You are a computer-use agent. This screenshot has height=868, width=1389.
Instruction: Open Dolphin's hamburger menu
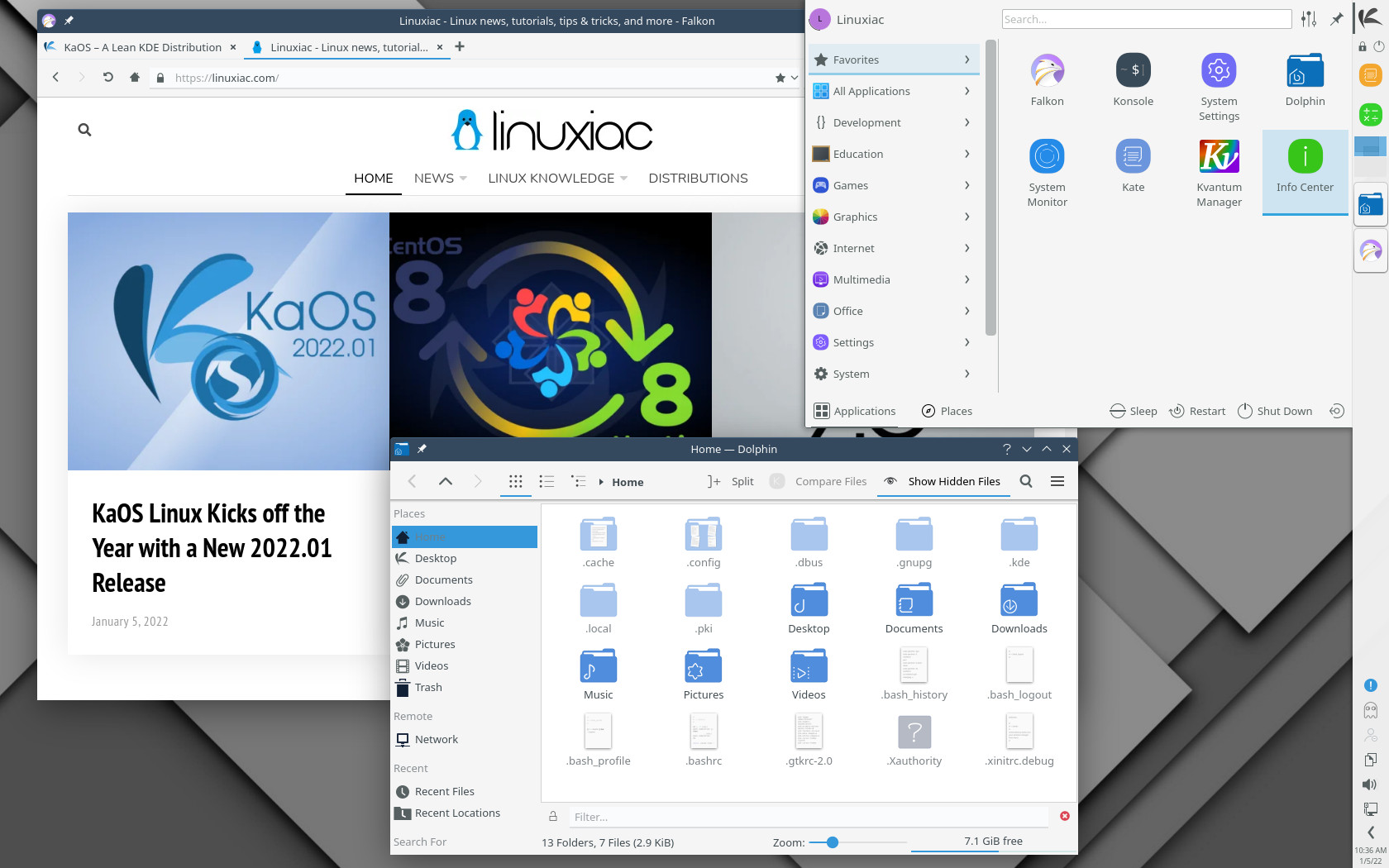1057,481
